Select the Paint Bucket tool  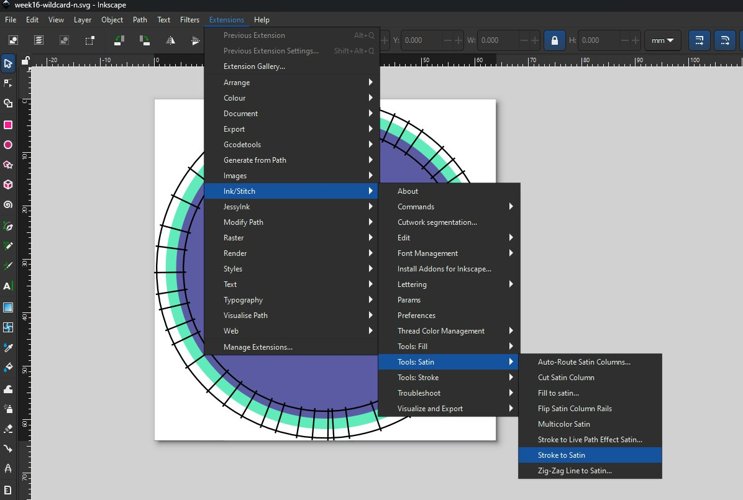(x=8, y=368)
